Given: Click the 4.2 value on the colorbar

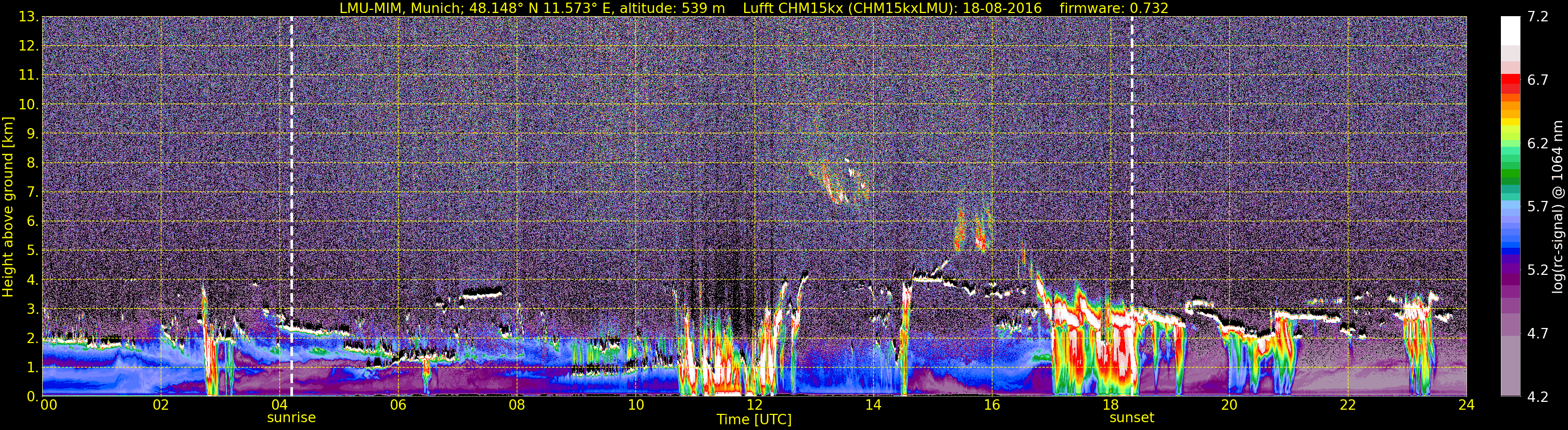Looking at the screenshot, I should (x=1538, y=397).
